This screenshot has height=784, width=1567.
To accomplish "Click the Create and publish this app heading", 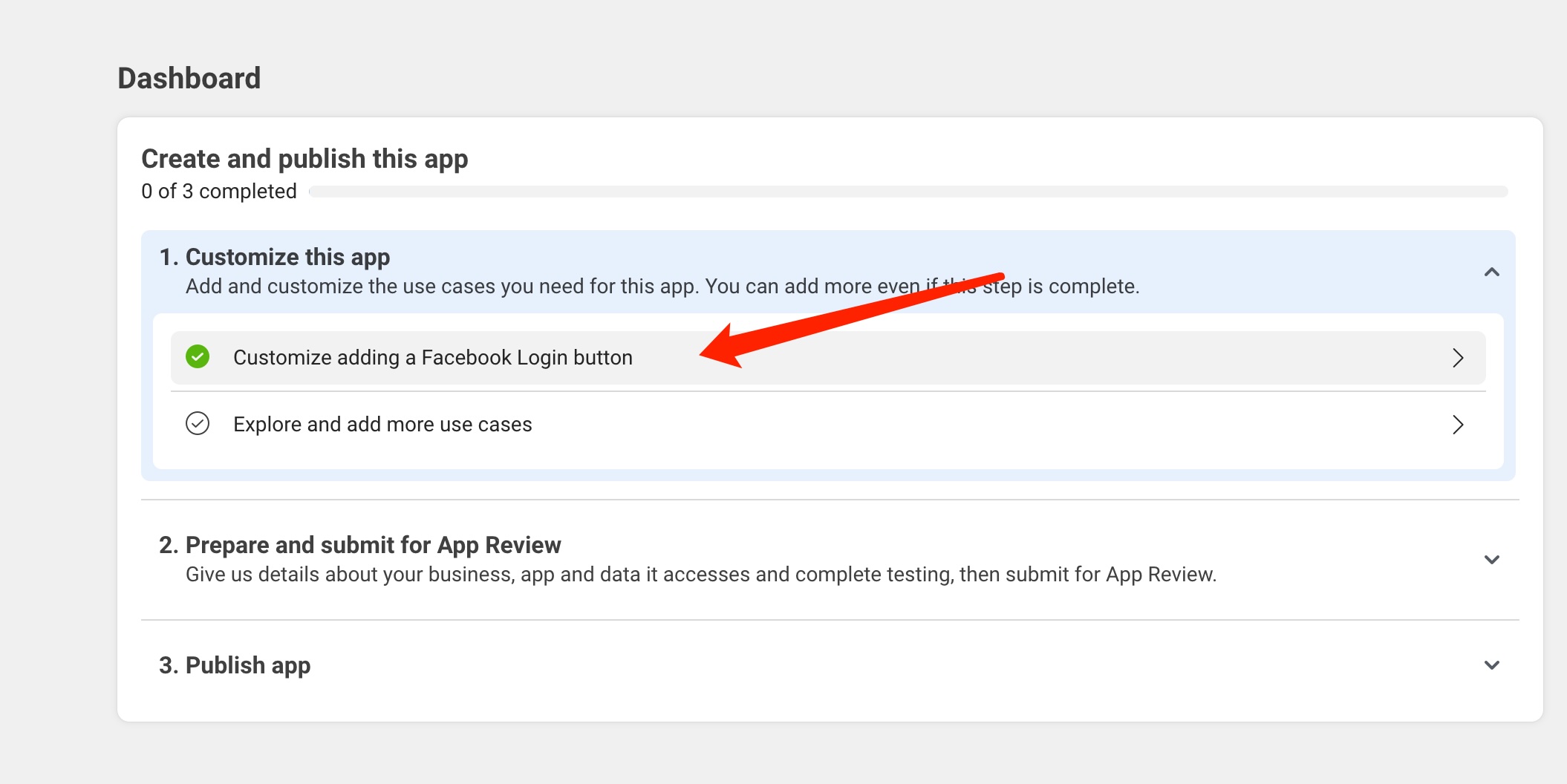I will tap(304, 159).
